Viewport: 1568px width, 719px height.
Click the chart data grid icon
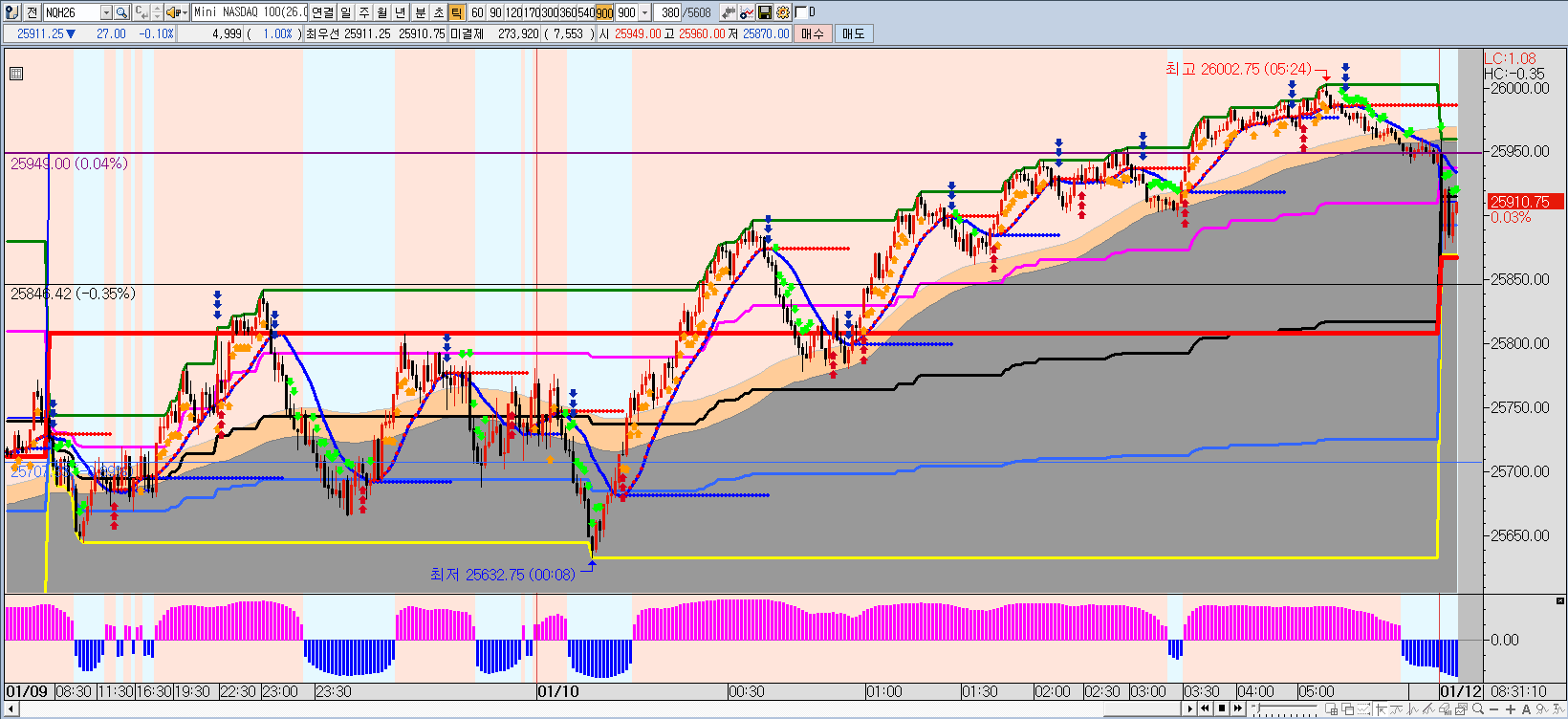click(x=16, y=74)
